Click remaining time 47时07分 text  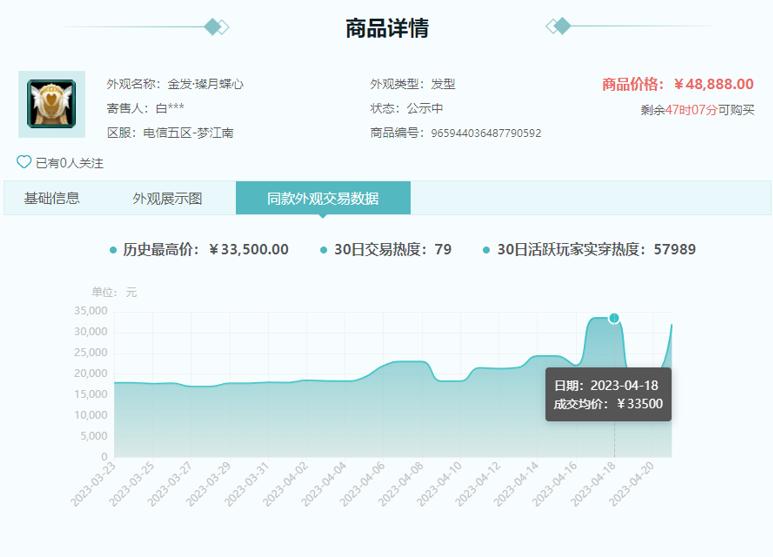click(x=691, y=110)
